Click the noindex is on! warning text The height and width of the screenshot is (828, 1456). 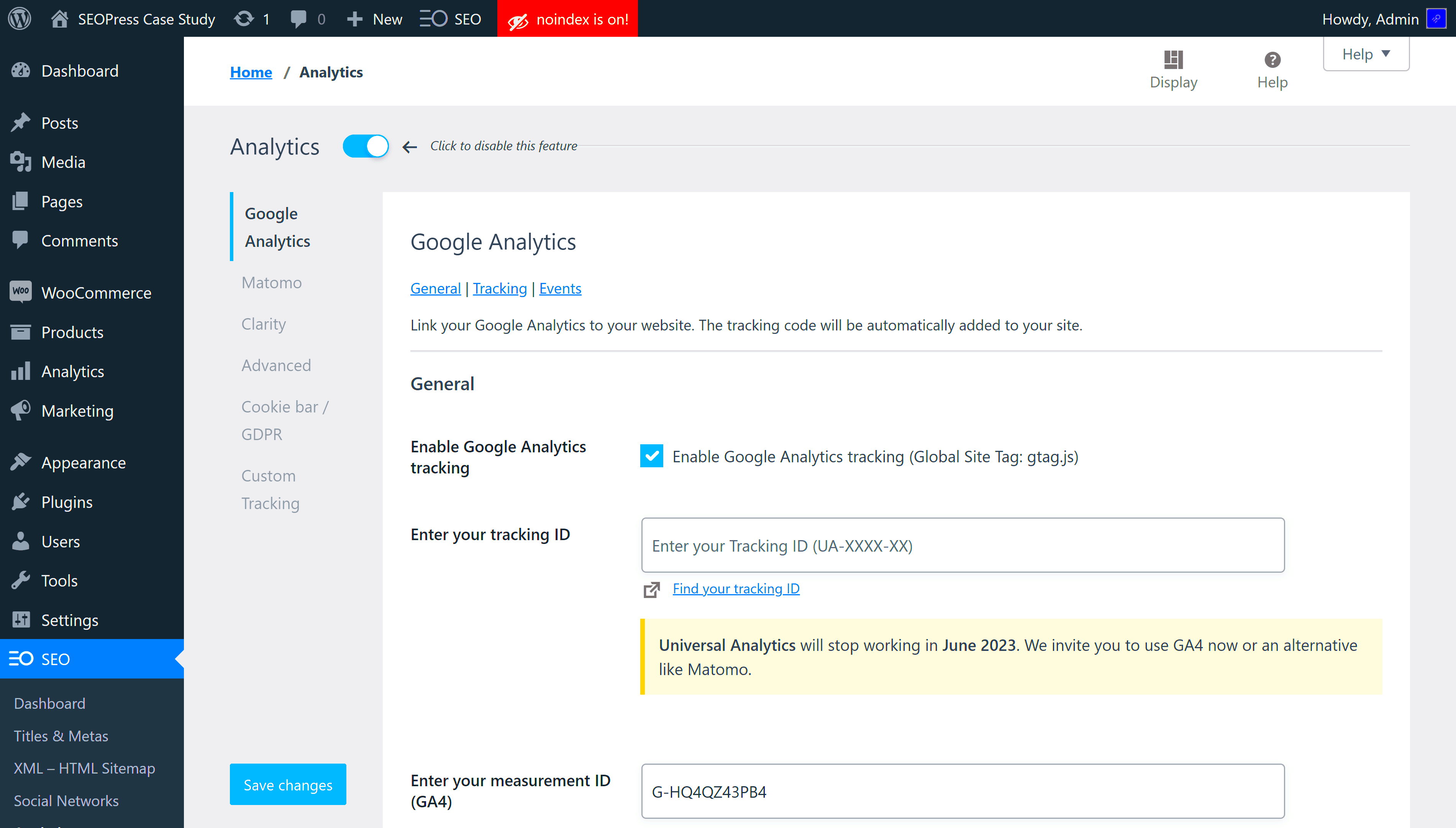point(582,19)
